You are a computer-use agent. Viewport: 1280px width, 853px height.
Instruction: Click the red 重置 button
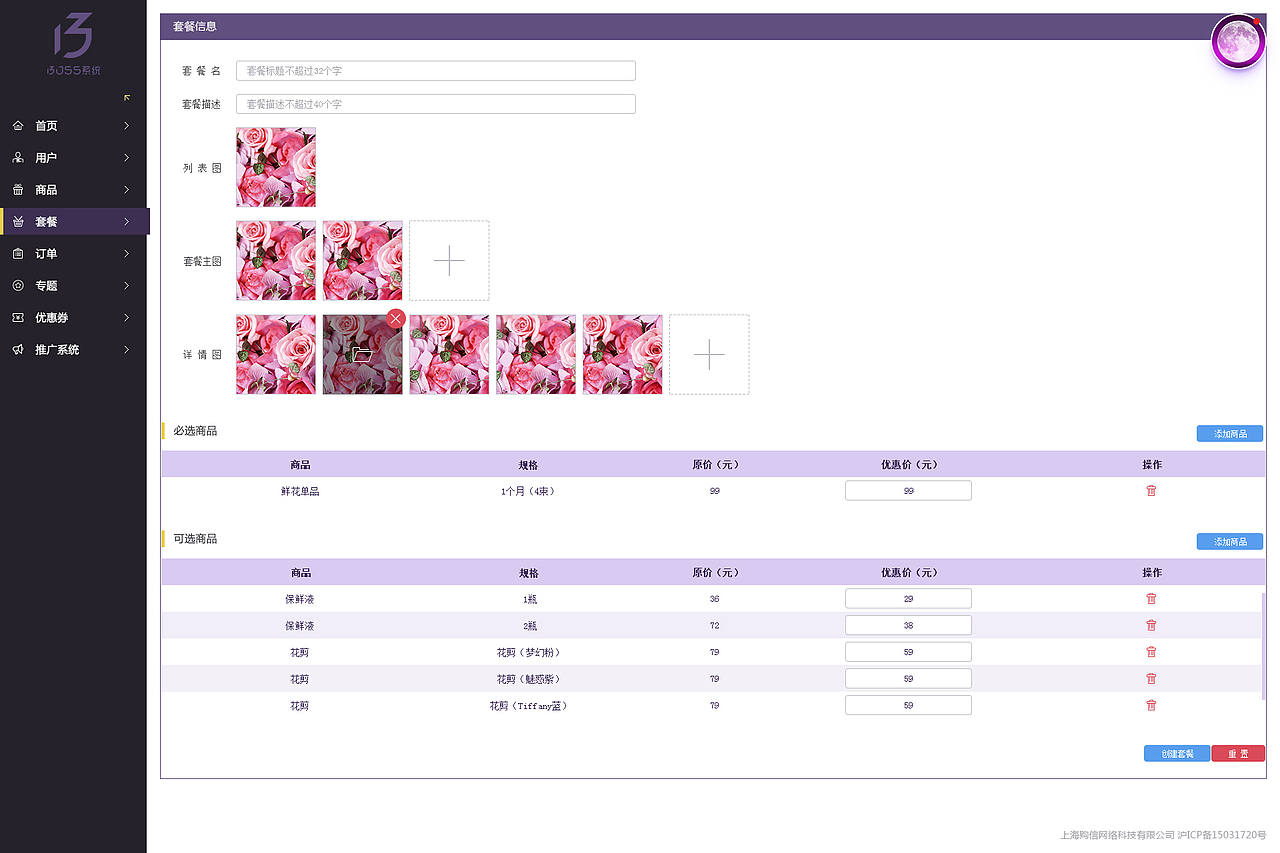(x=1238, y=754)
